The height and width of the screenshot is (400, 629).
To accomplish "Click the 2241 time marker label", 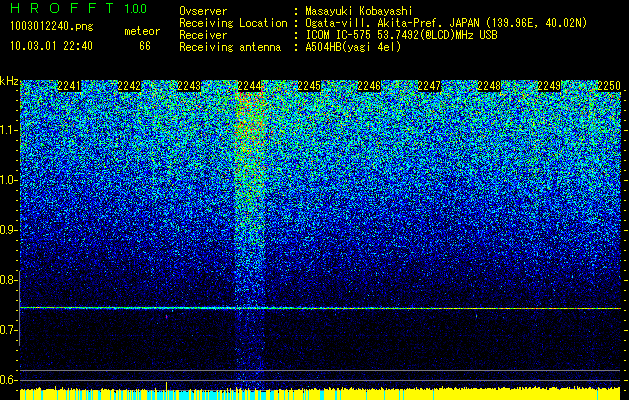I will pyautogui.click(x=69, y=86).
